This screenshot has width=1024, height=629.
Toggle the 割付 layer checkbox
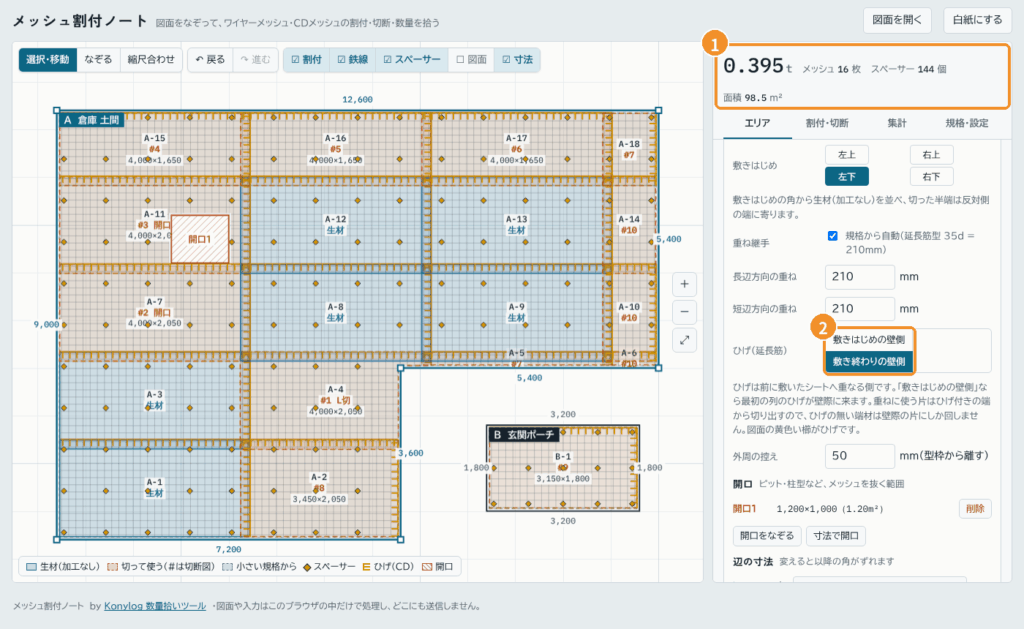(x=306, y=59)
